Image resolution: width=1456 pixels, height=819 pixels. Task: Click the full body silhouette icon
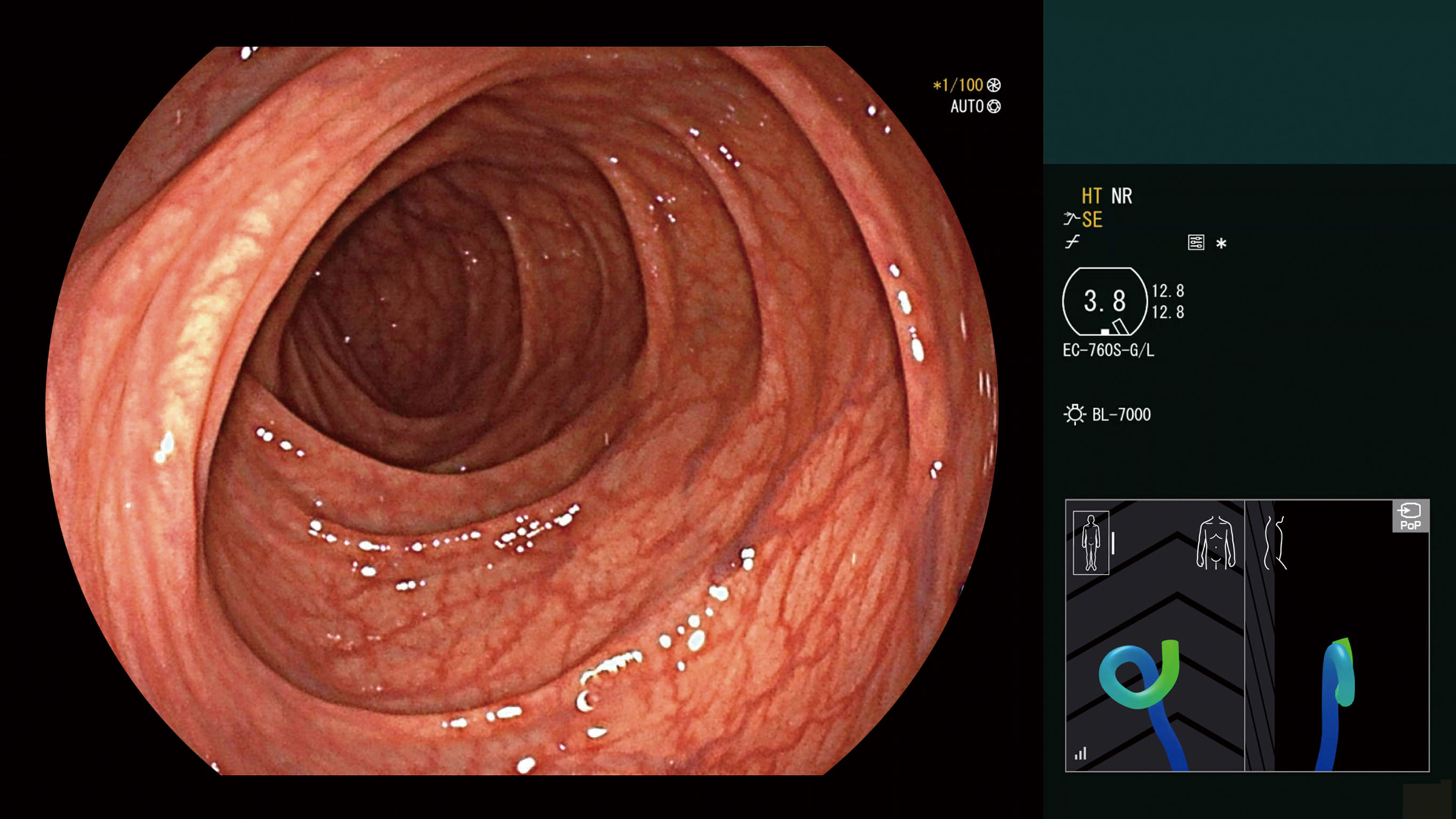tap(1090, 543)
